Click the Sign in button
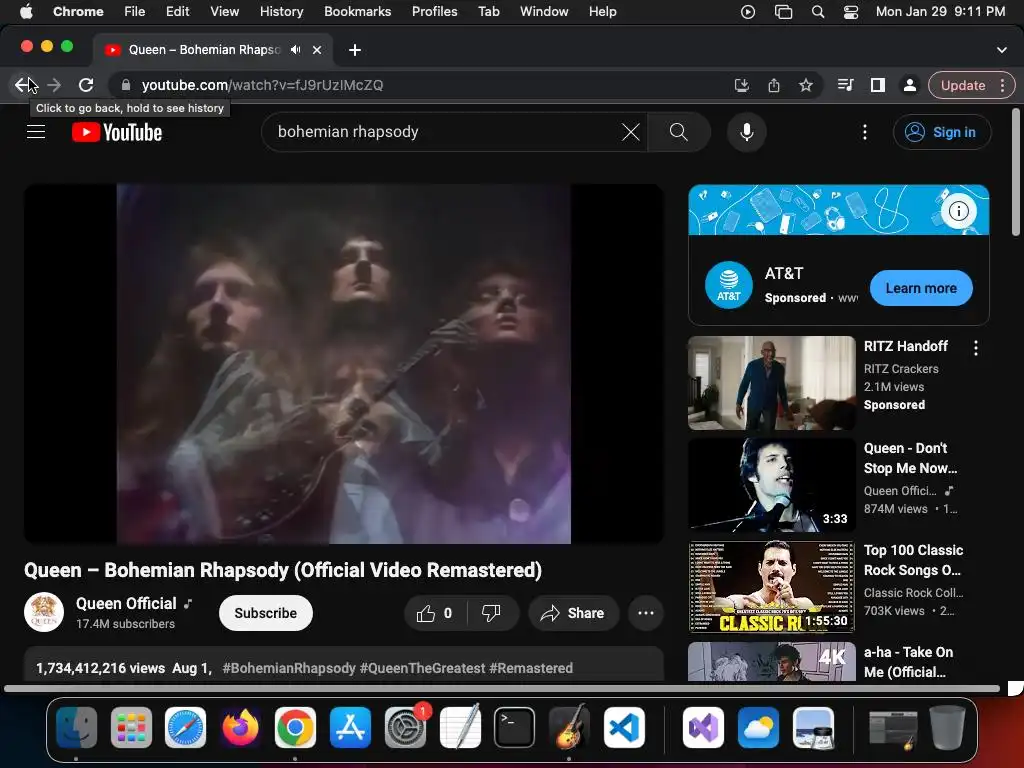Viewport: 1024px width, 768px height. tap(942, 132)
